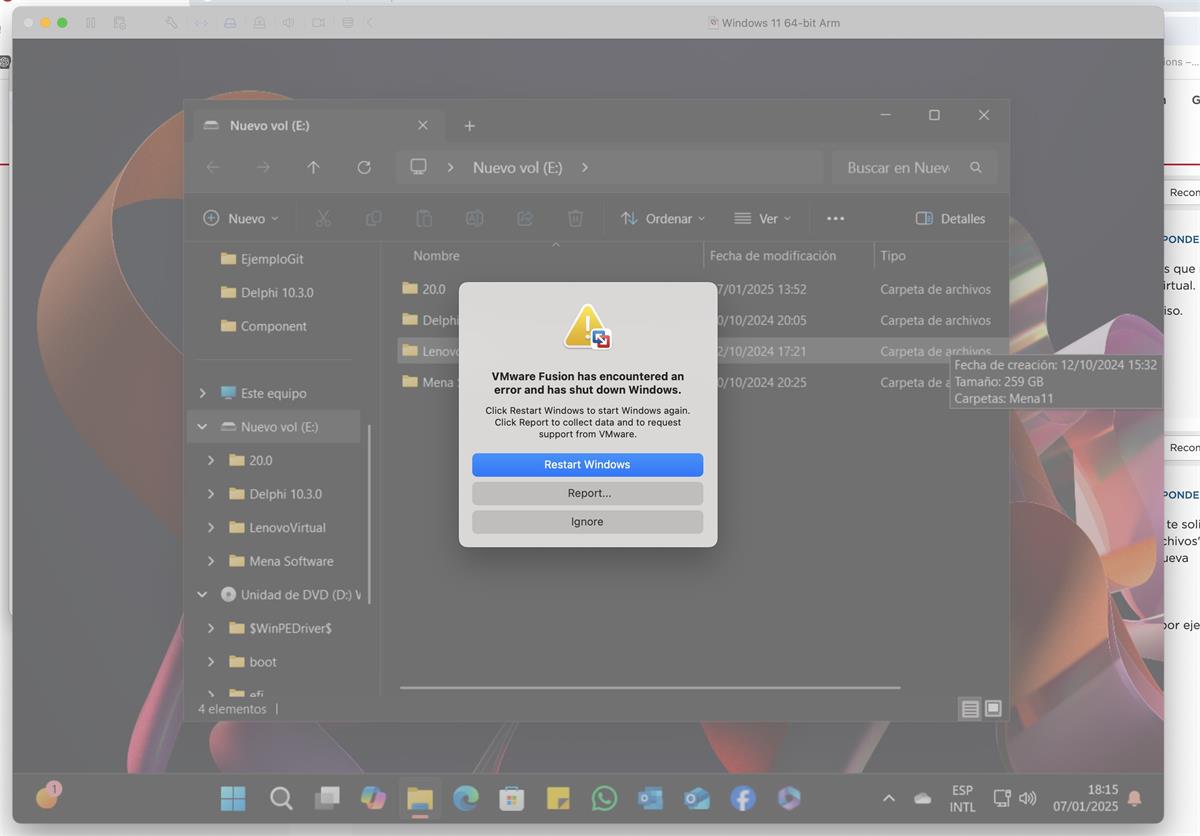
Task: Click the network arrows icon in VMware toolbar
Action: pos(201,22)
